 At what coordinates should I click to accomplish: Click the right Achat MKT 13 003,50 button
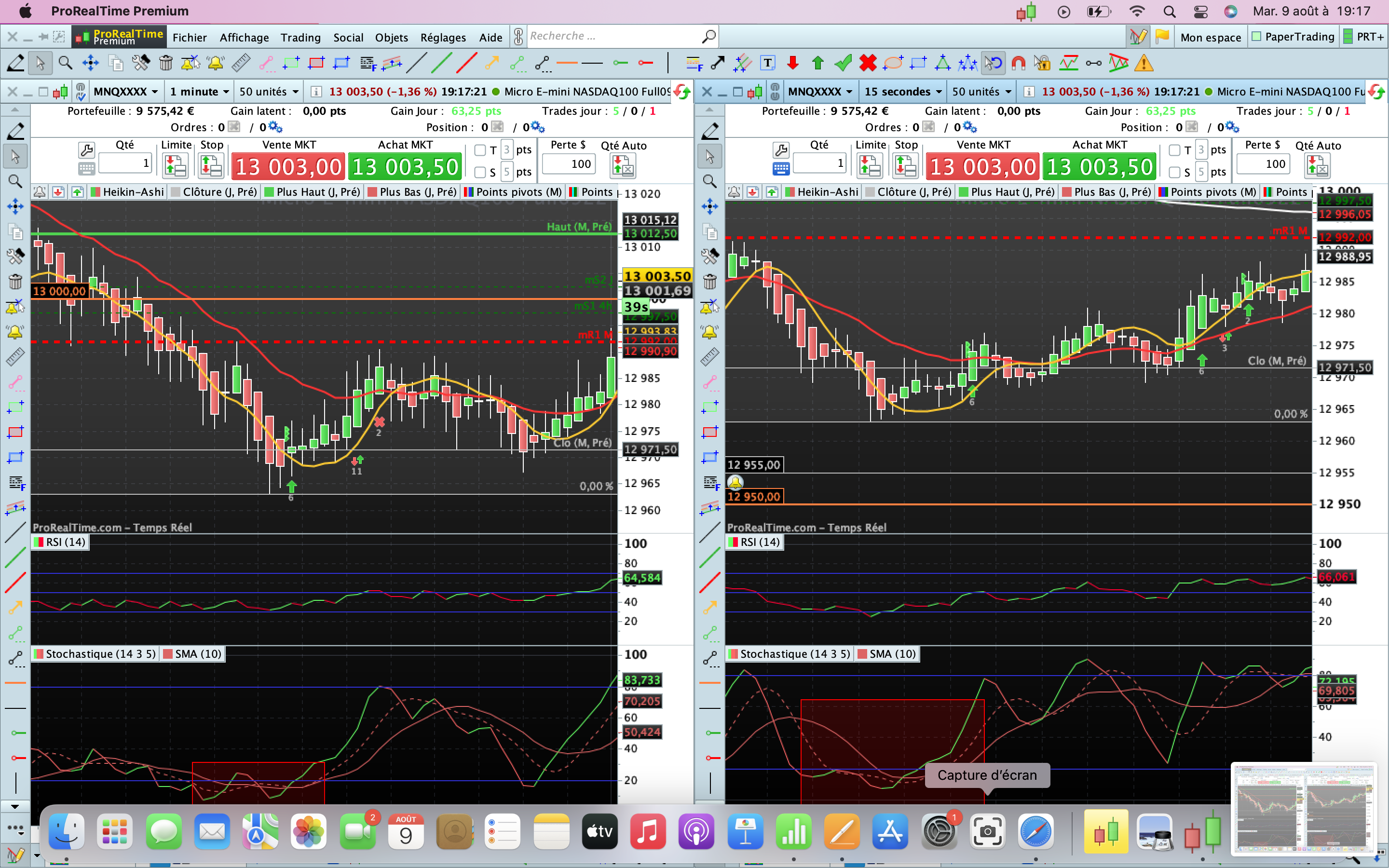click(1099, 167)
